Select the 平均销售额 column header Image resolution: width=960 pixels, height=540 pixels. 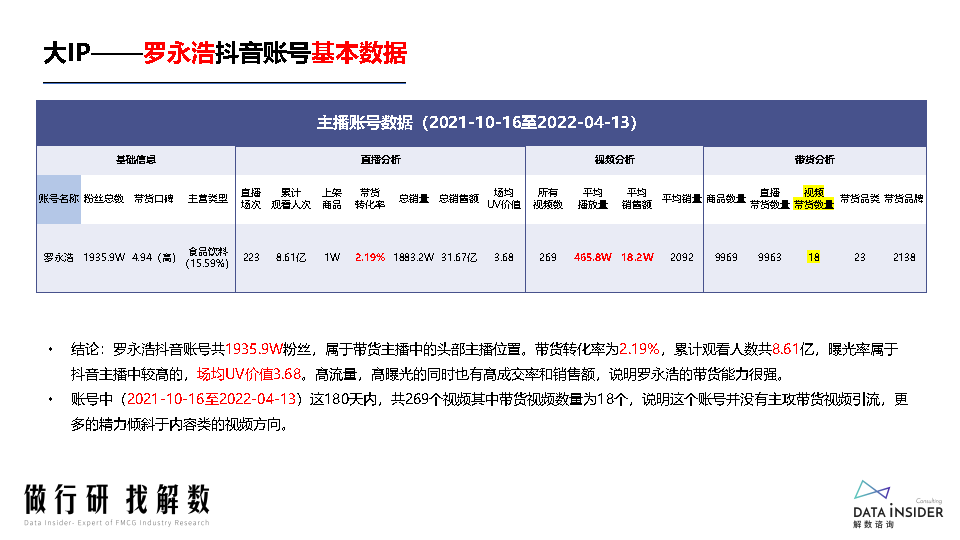click(637, 199)
